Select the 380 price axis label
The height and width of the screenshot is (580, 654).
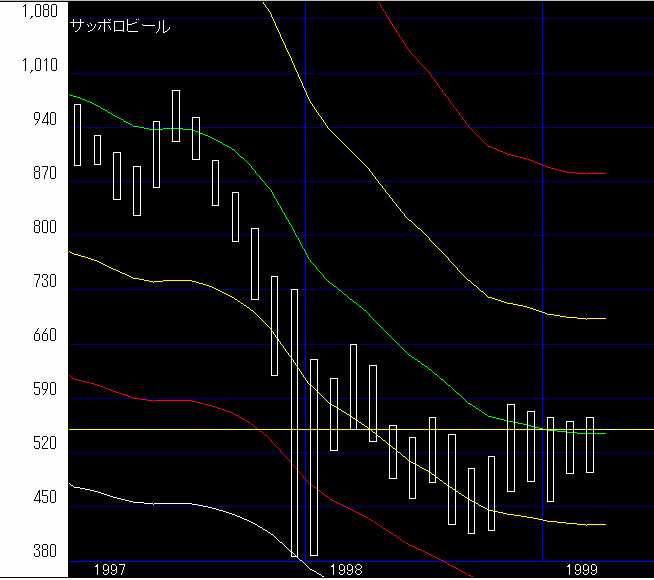pos(46,553)
